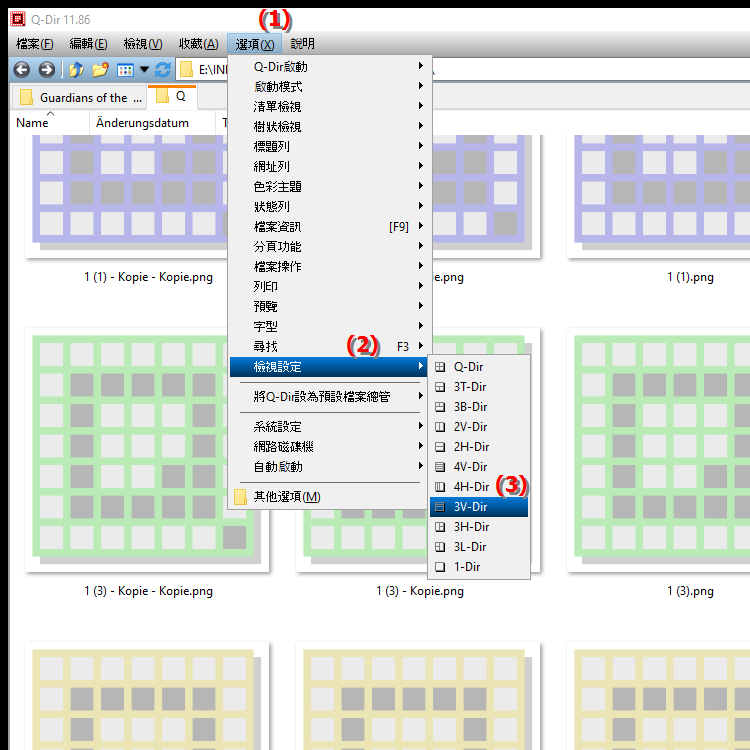Expand the 清單檢視 submenu

click(330, 107)
